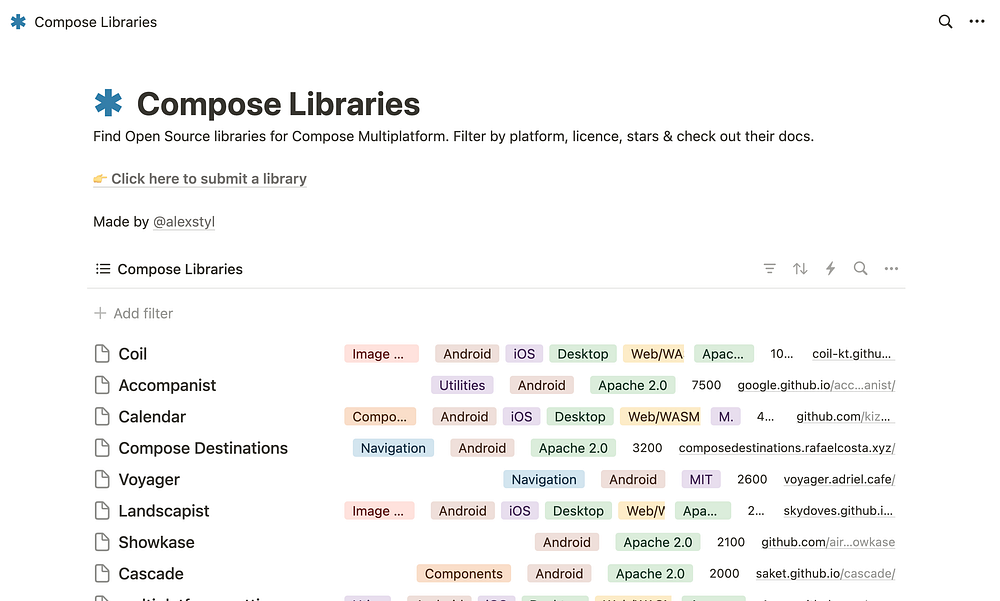Select the Compose Libraries view tab
Screen dimensions: 1000x601
tap(169, 269)
